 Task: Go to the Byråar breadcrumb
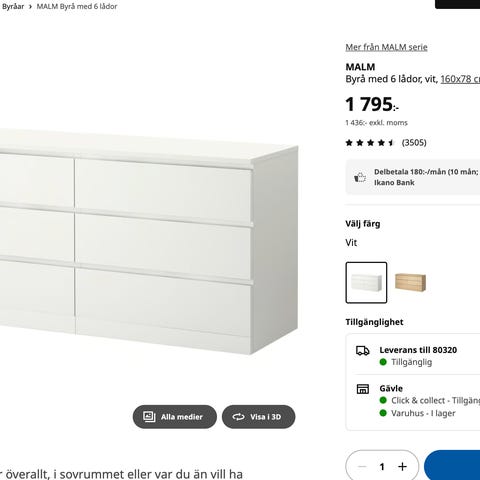[x=12, y=6]
